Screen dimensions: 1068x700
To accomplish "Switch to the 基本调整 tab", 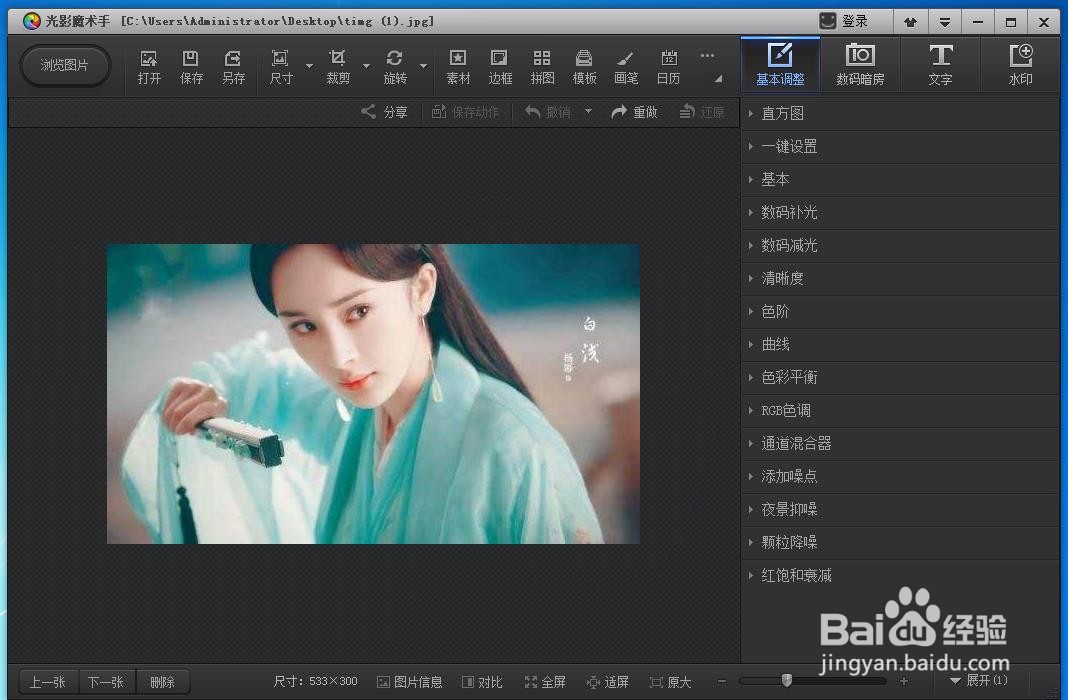I will pos(780,65).
